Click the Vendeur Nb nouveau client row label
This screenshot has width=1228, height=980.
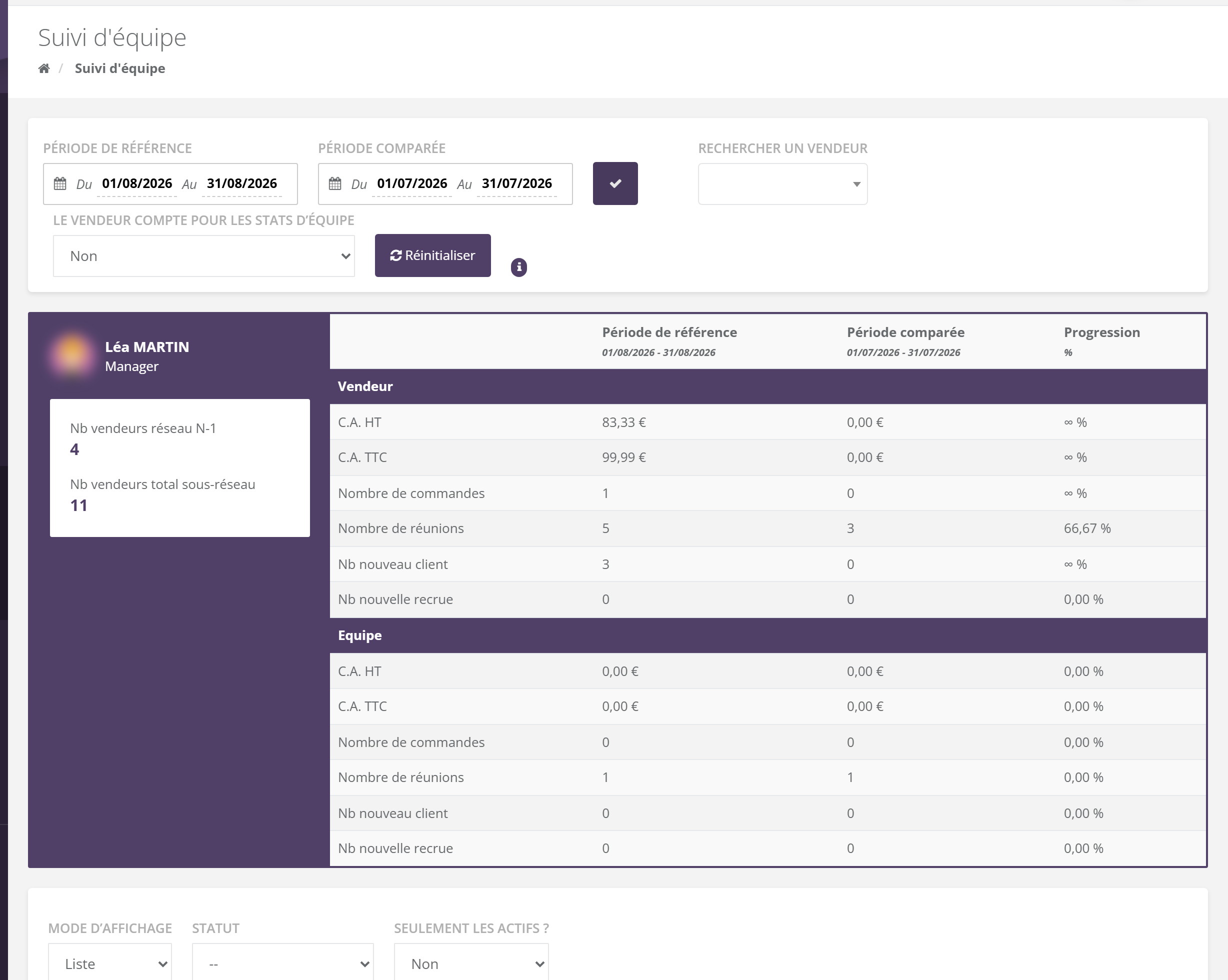[392, 564]
